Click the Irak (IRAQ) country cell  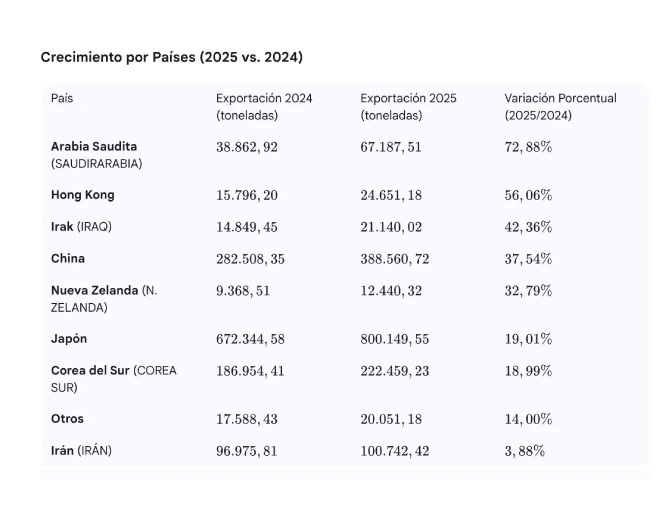(81, 226)
